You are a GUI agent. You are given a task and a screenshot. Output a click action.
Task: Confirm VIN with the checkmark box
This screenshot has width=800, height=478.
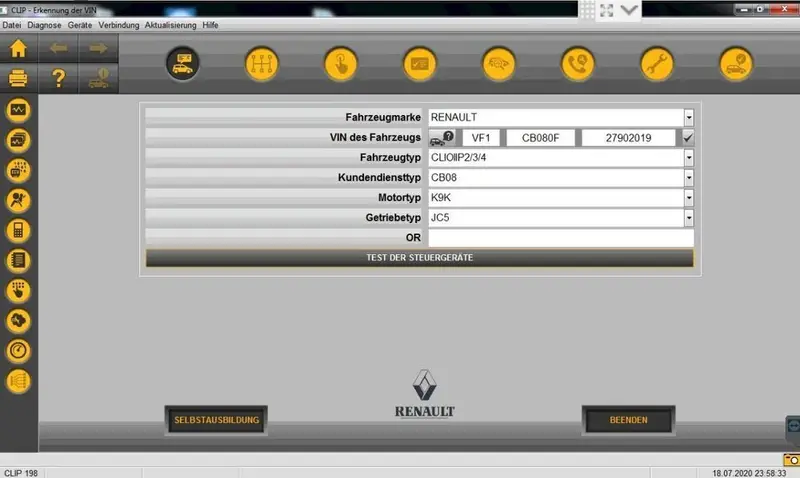click(x=688, y=138)
